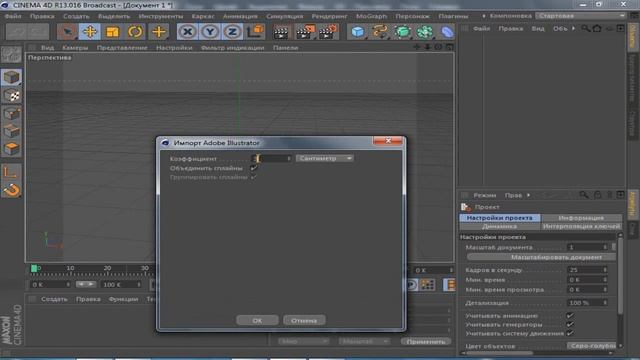Click the green timeline playhead marker
This screenshot has width=640, height=360.
point(34,269)
